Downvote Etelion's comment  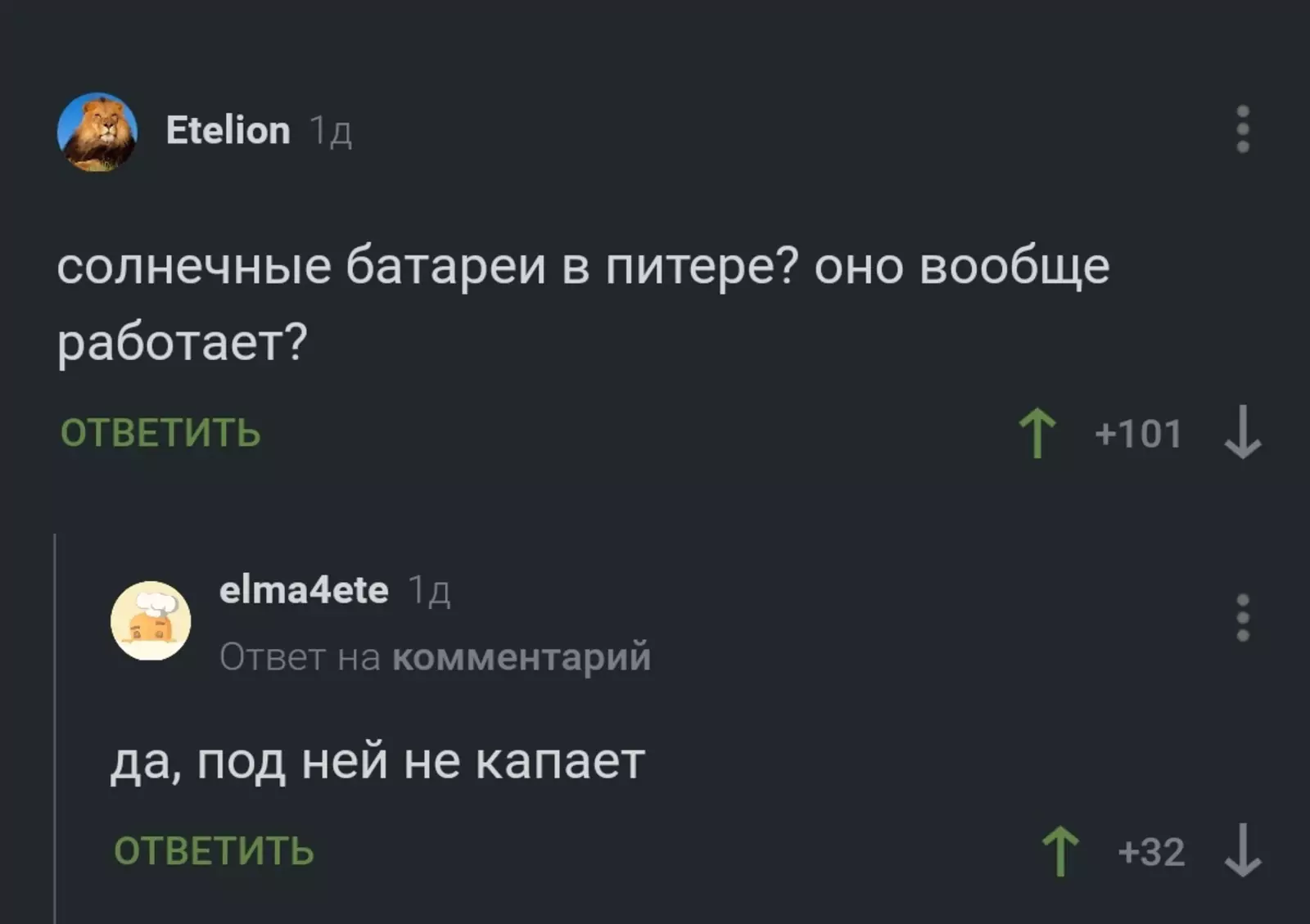point(1242,433)
